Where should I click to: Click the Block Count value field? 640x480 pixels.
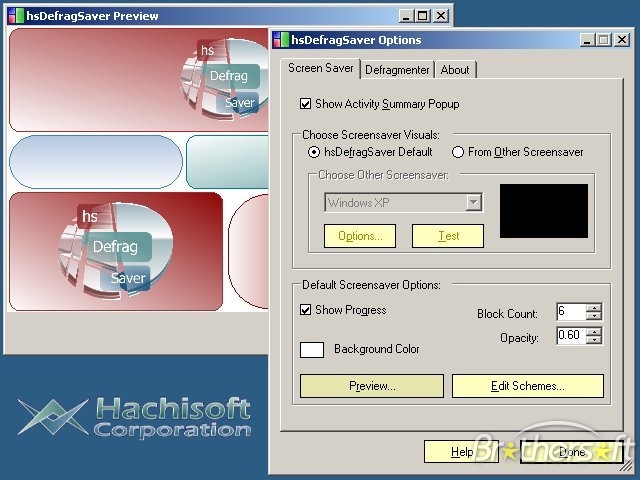571,312
